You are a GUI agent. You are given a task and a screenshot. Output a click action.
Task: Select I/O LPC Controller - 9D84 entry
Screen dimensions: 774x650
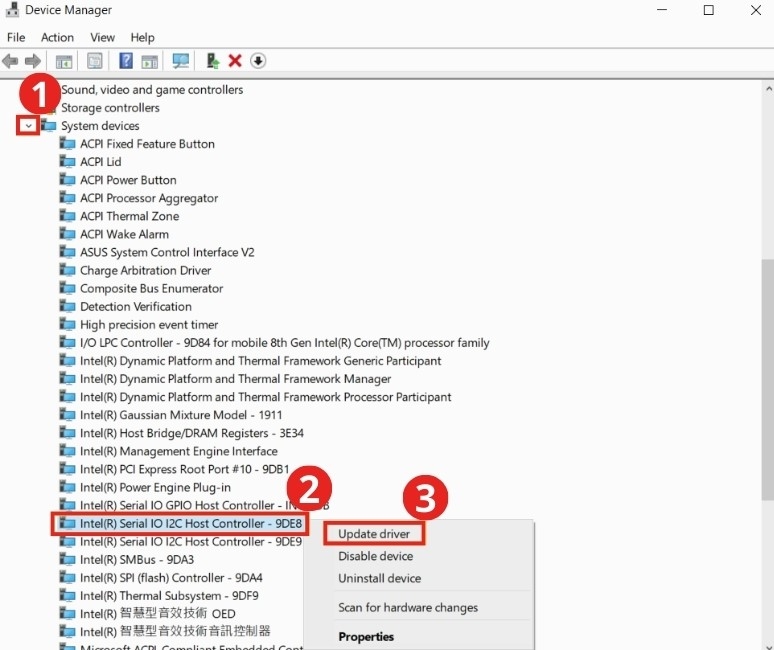click(x=285, y=343)
